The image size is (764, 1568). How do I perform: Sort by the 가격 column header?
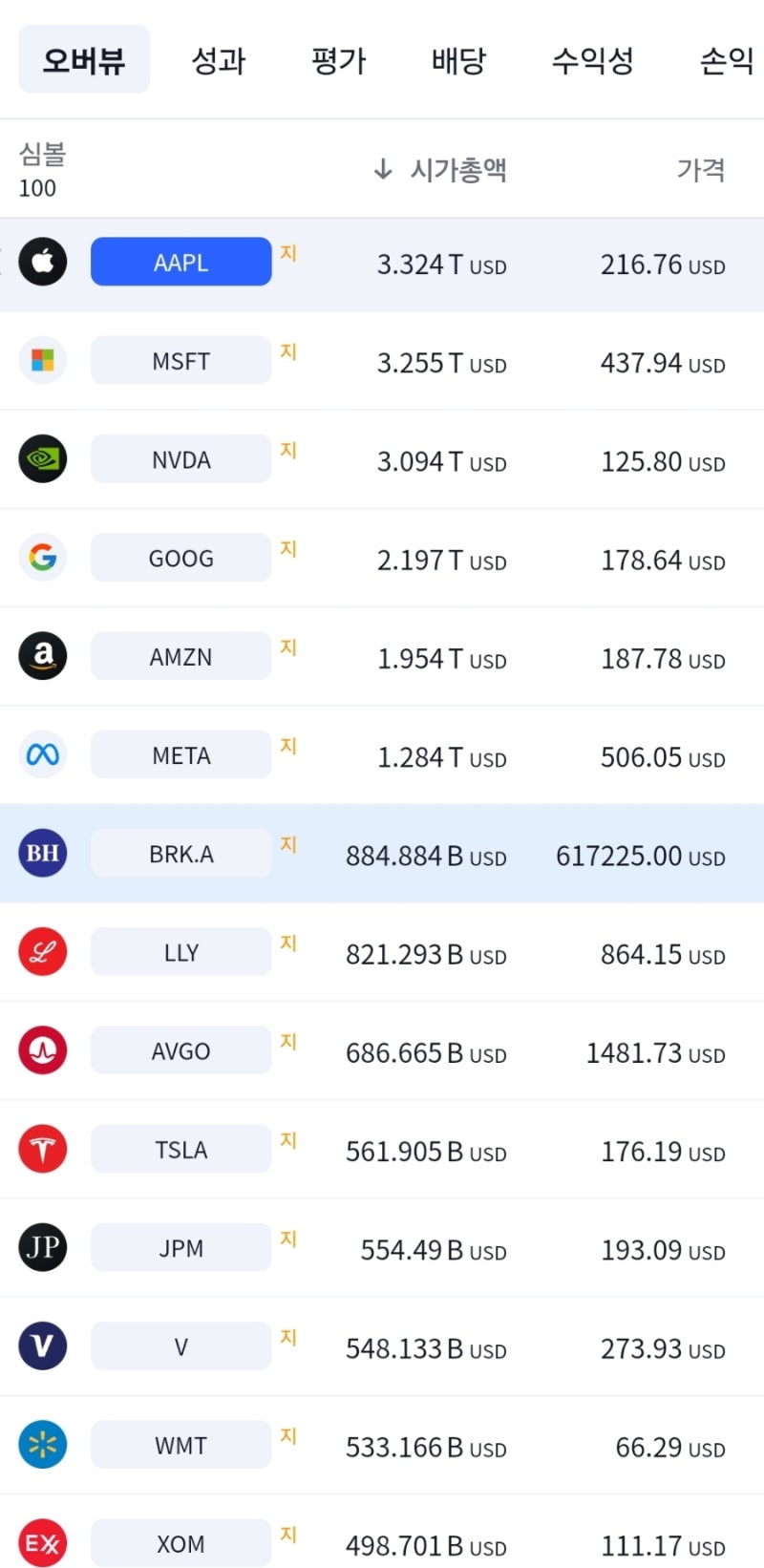[x=700, y=170]
